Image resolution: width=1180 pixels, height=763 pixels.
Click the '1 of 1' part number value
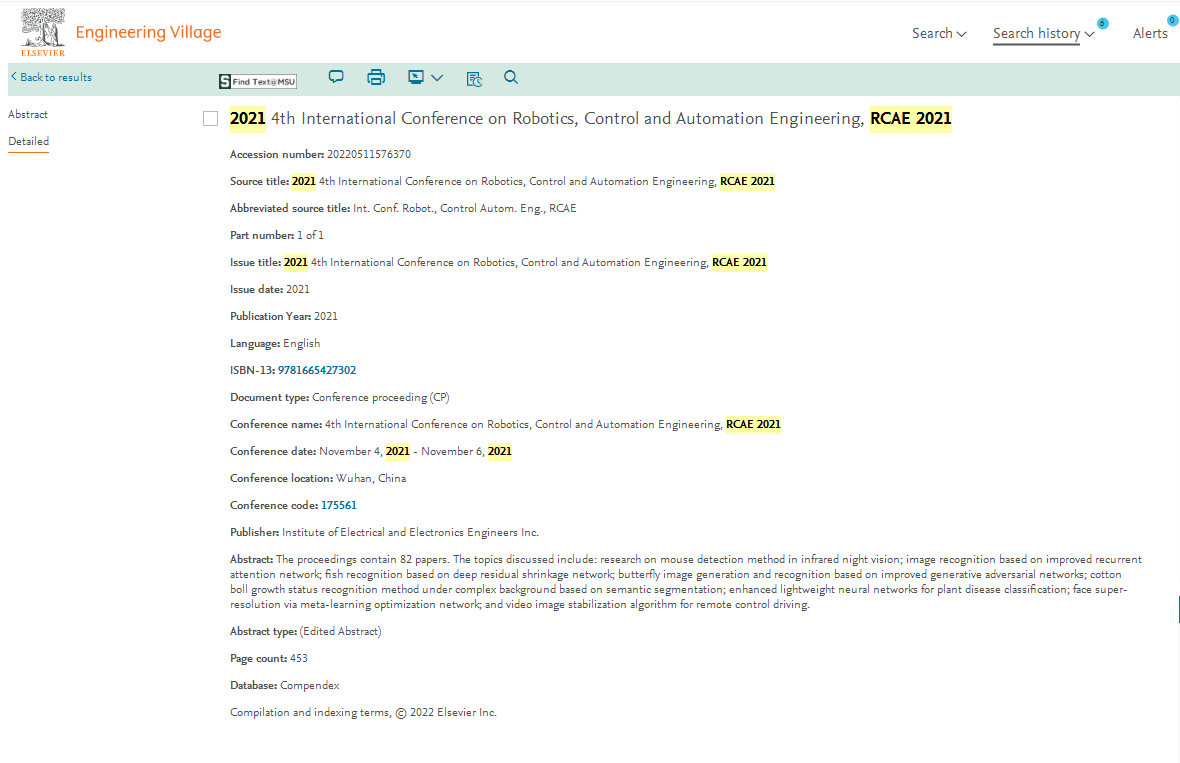[310, 236]
